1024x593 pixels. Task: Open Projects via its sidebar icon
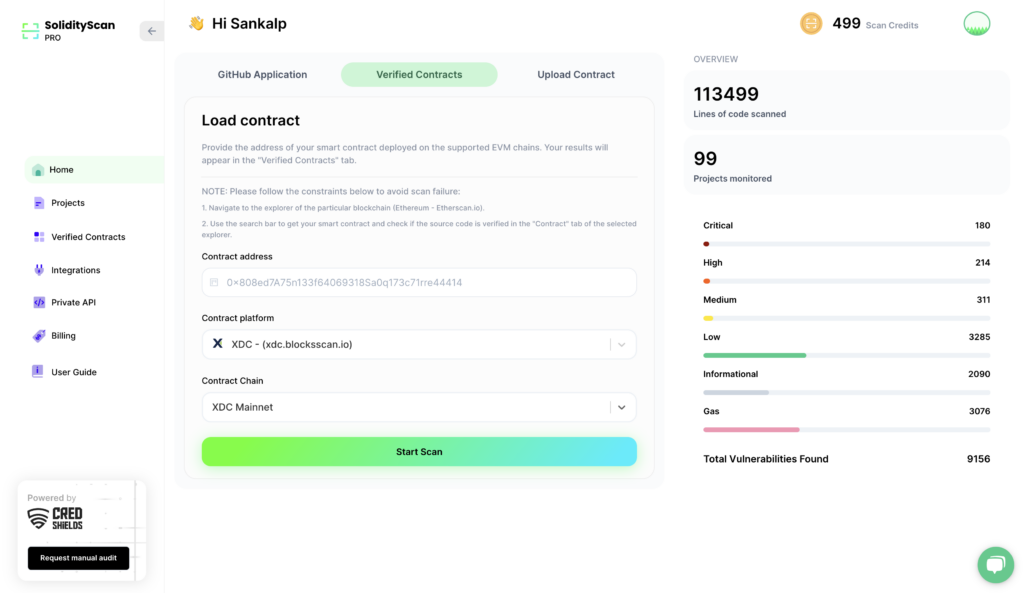[x=38, y=203]
